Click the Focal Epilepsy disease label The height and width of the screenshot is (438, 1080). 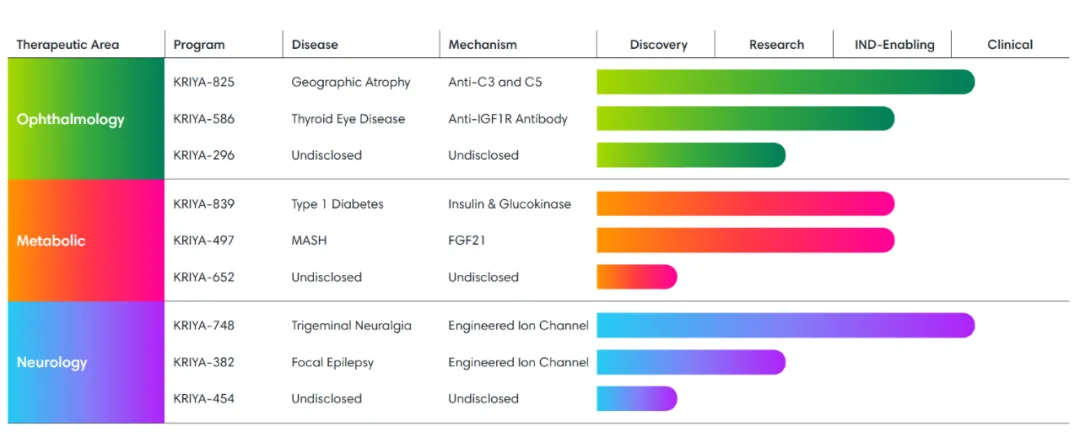point(332,362)
